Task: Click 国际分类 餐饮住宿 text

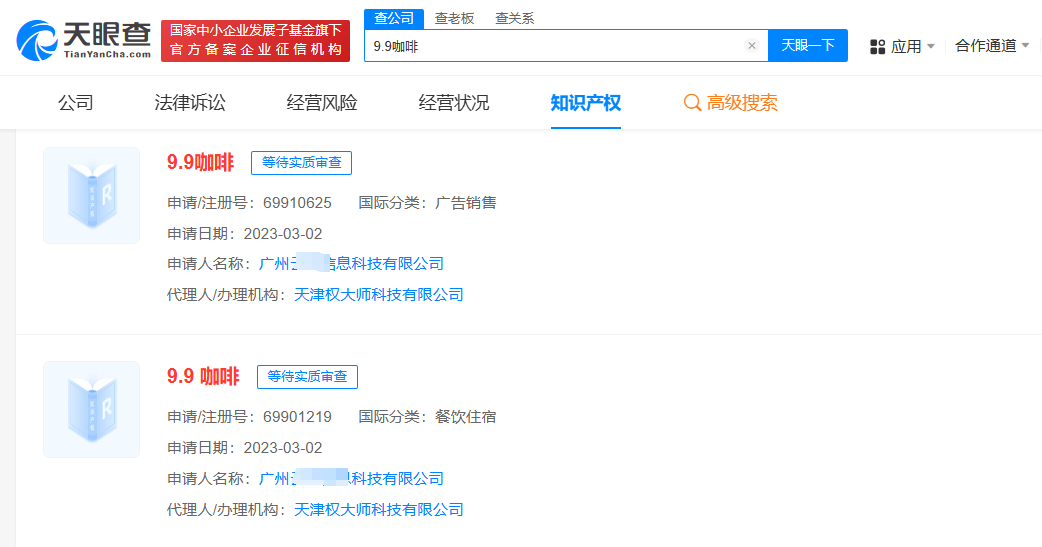Action: tap(427, 417)
